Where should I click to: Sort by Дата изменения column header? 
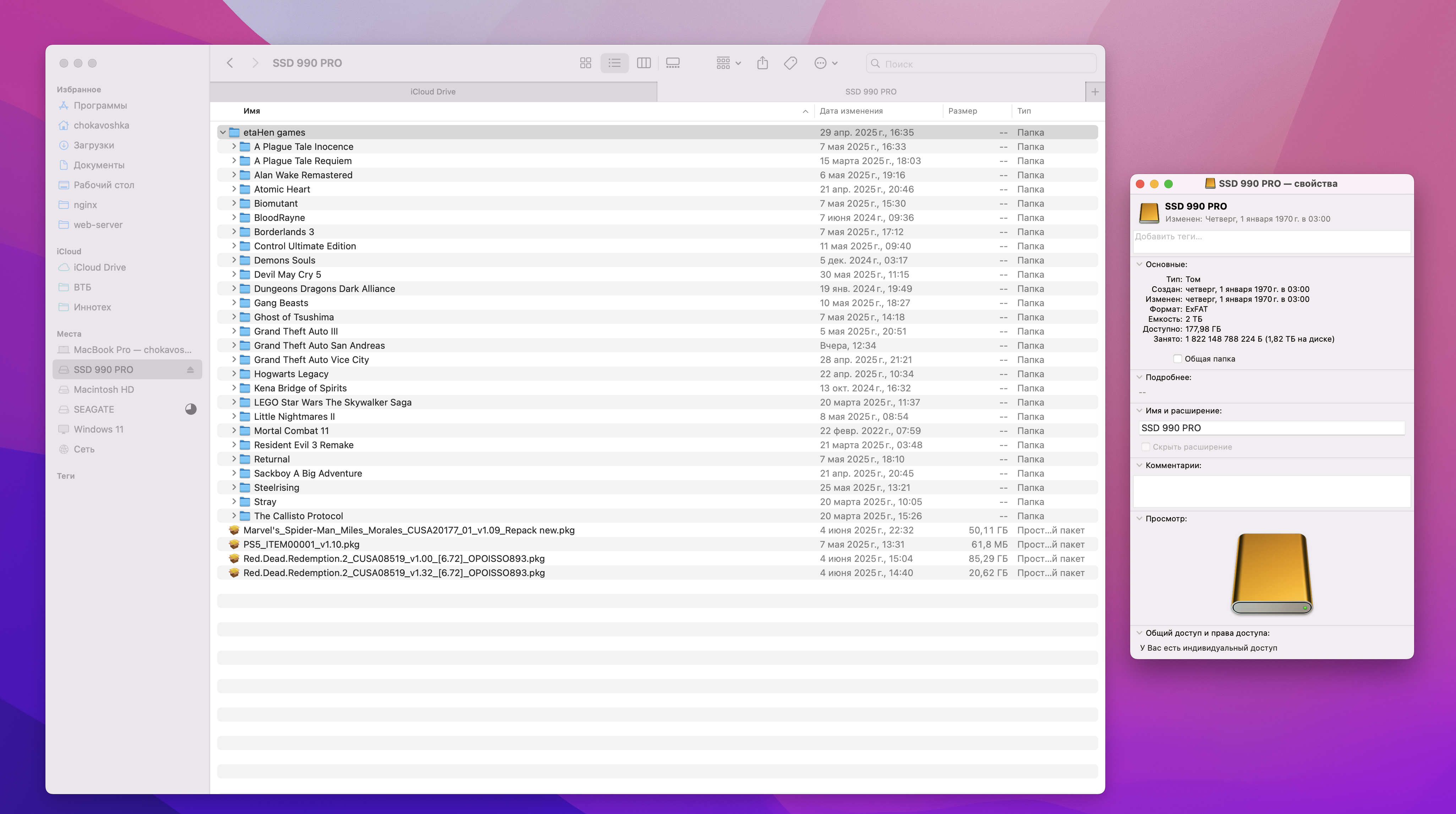pos(851,111)
